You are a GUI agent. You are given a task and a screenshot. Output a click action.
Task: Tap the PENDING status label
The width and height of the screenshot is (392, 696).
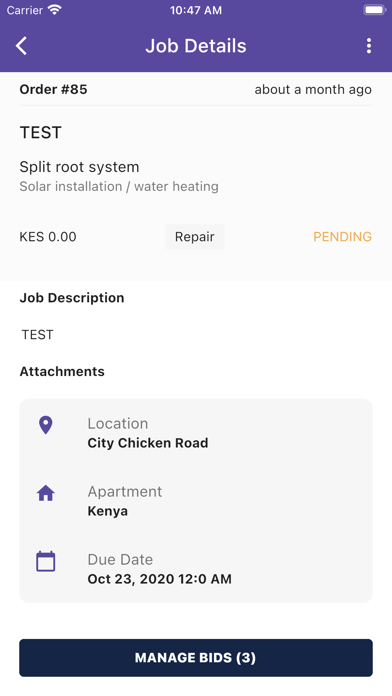[342, 237]
